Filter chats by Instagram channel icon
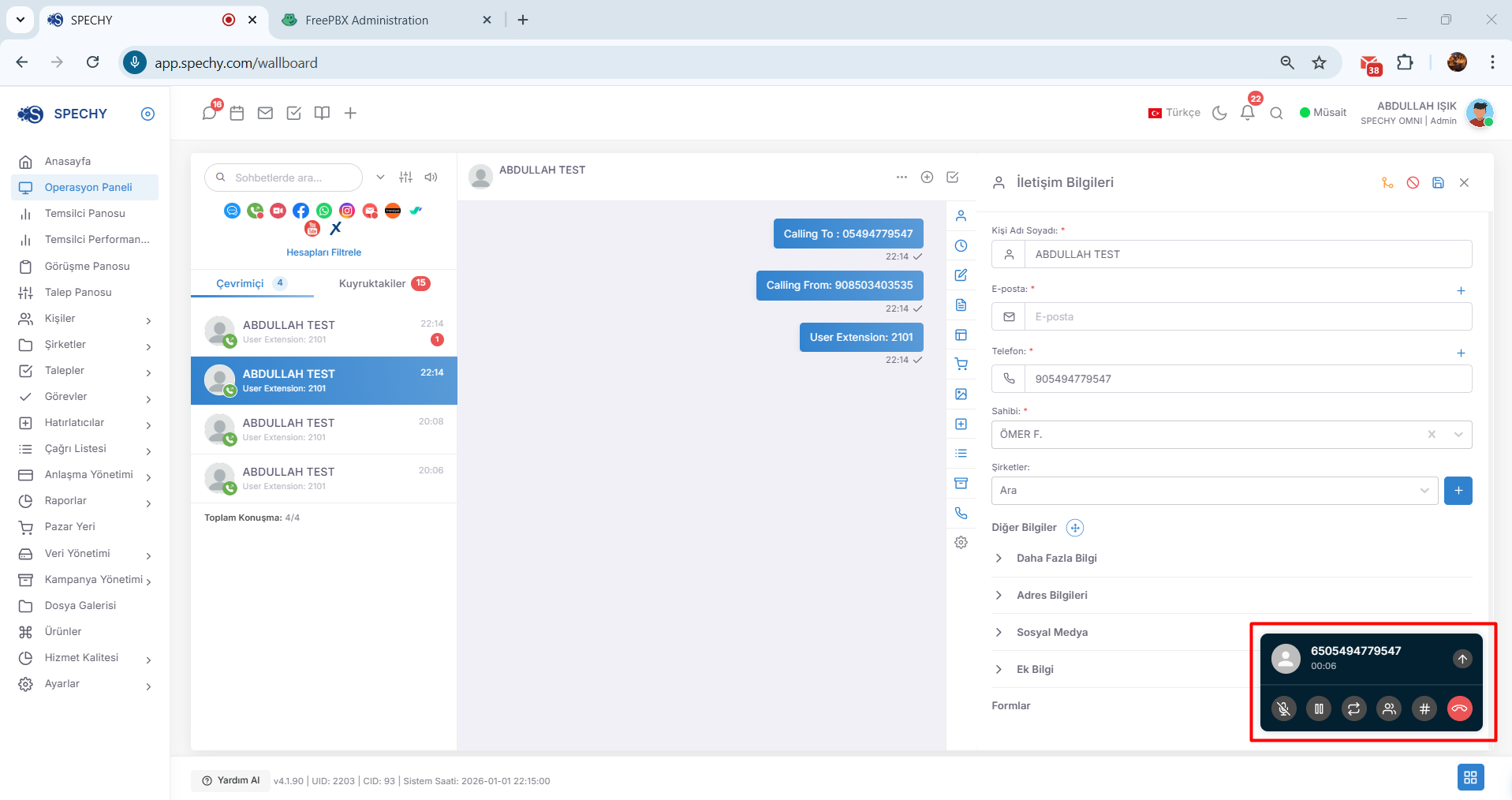The width and height of the screenshot is (1512, 800). [347, 211]
